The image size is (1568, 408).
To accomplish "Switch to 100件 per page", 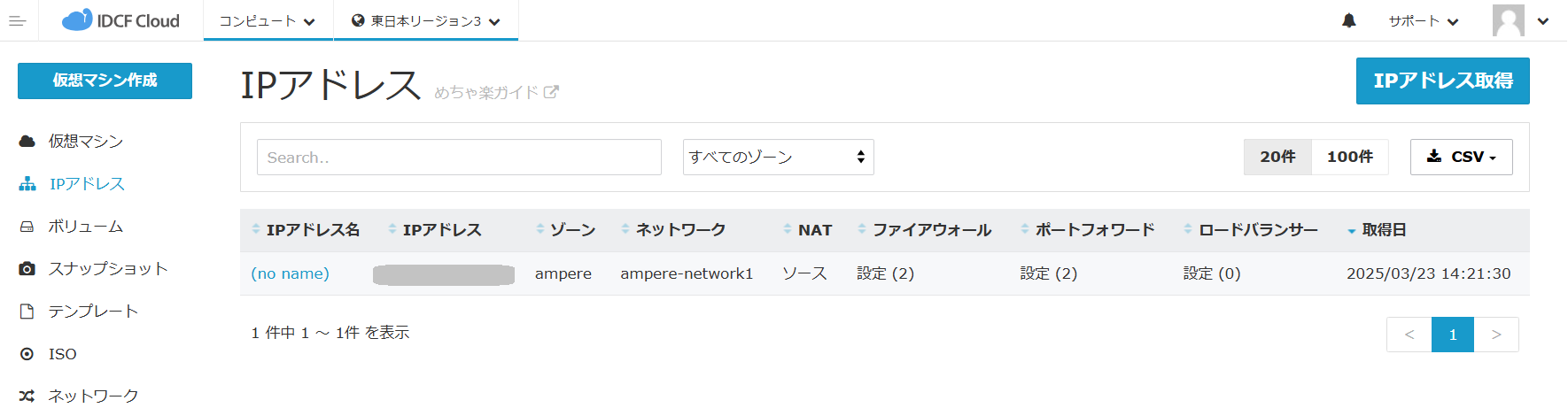I will pyautogui.click(x=1349, y=157).
